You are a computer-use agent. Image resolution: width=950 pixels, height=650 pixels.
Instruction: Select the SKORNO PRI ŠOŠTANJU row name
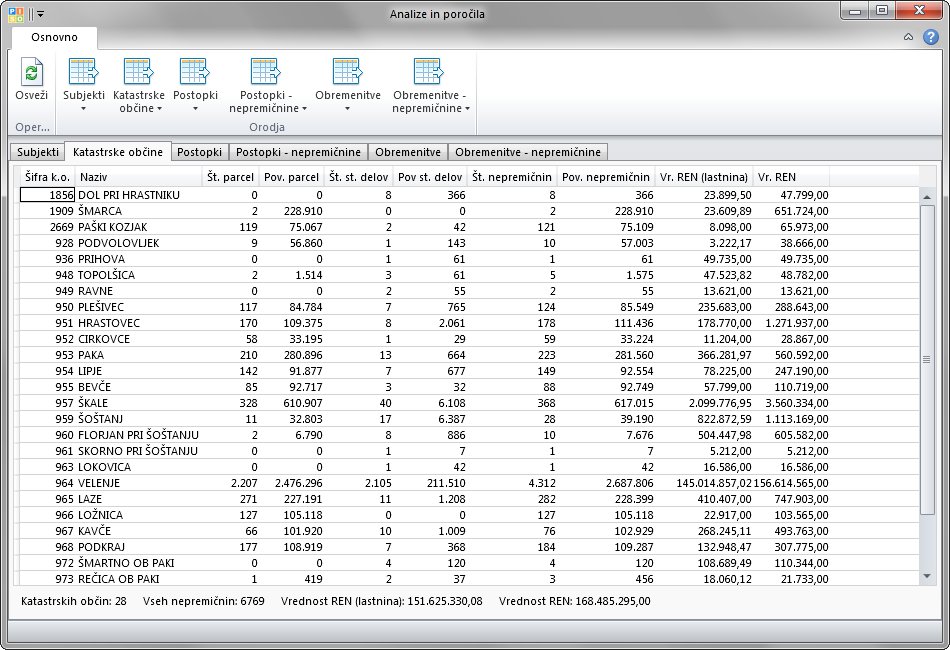138,451
